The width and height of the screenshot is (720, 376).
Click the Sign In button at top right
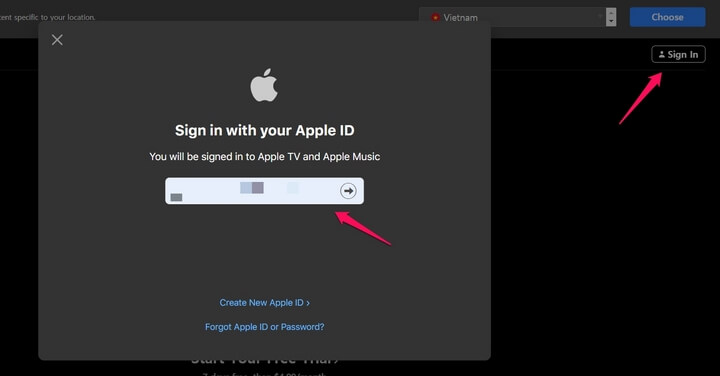click(x=678, y=55)
